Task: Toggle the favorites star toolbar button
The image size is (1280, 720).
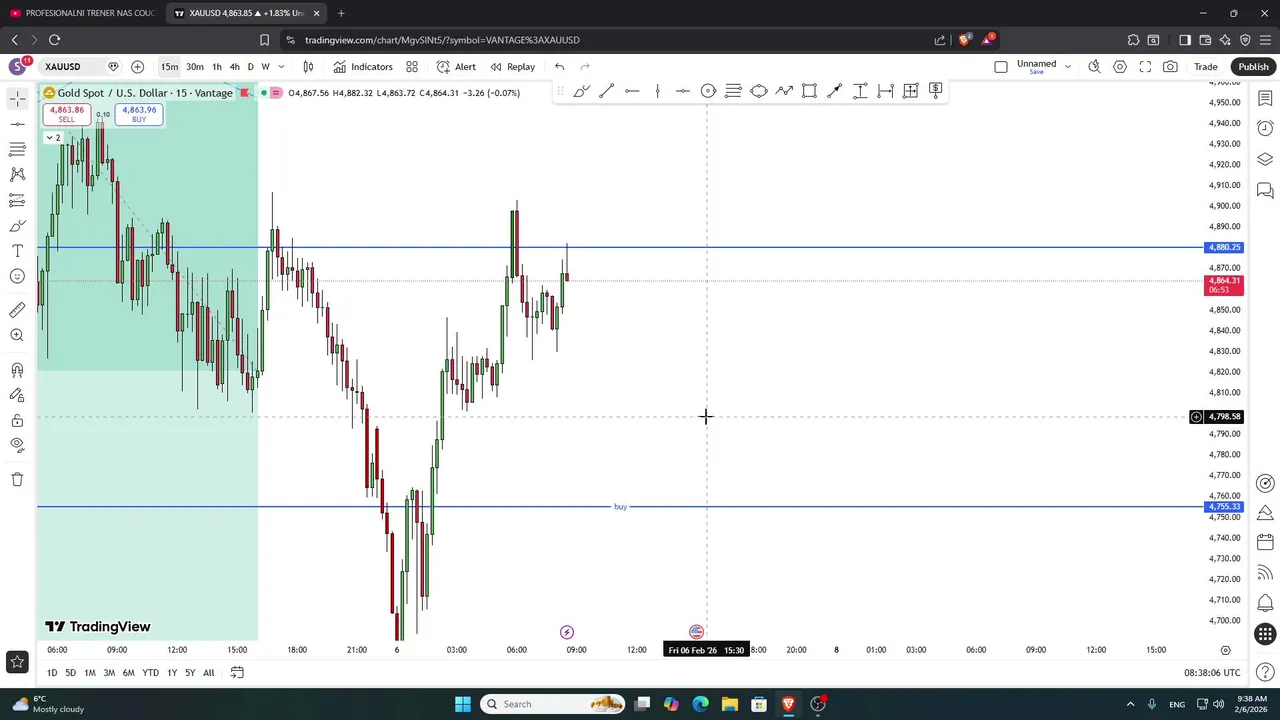Action: pyautogui.click(x=17, y=661)
